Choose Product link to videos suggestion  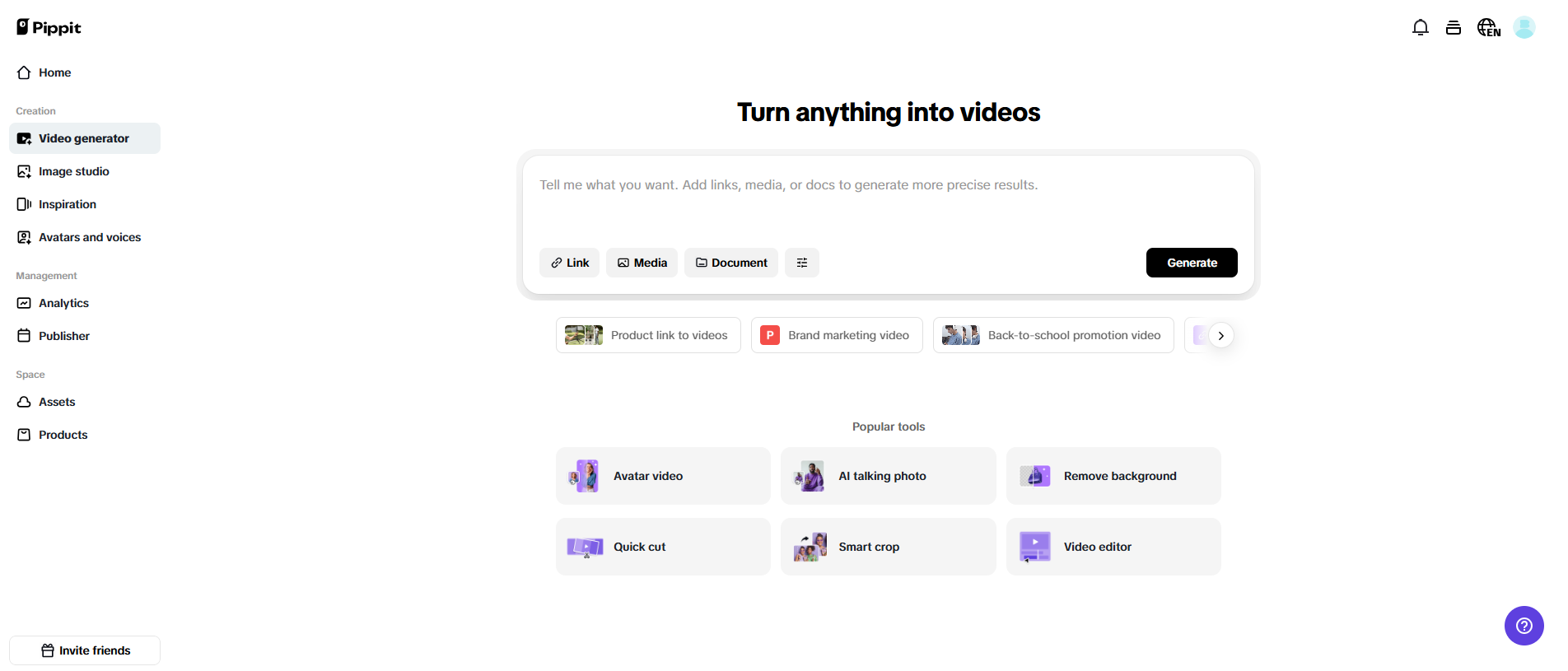point(648,335)
